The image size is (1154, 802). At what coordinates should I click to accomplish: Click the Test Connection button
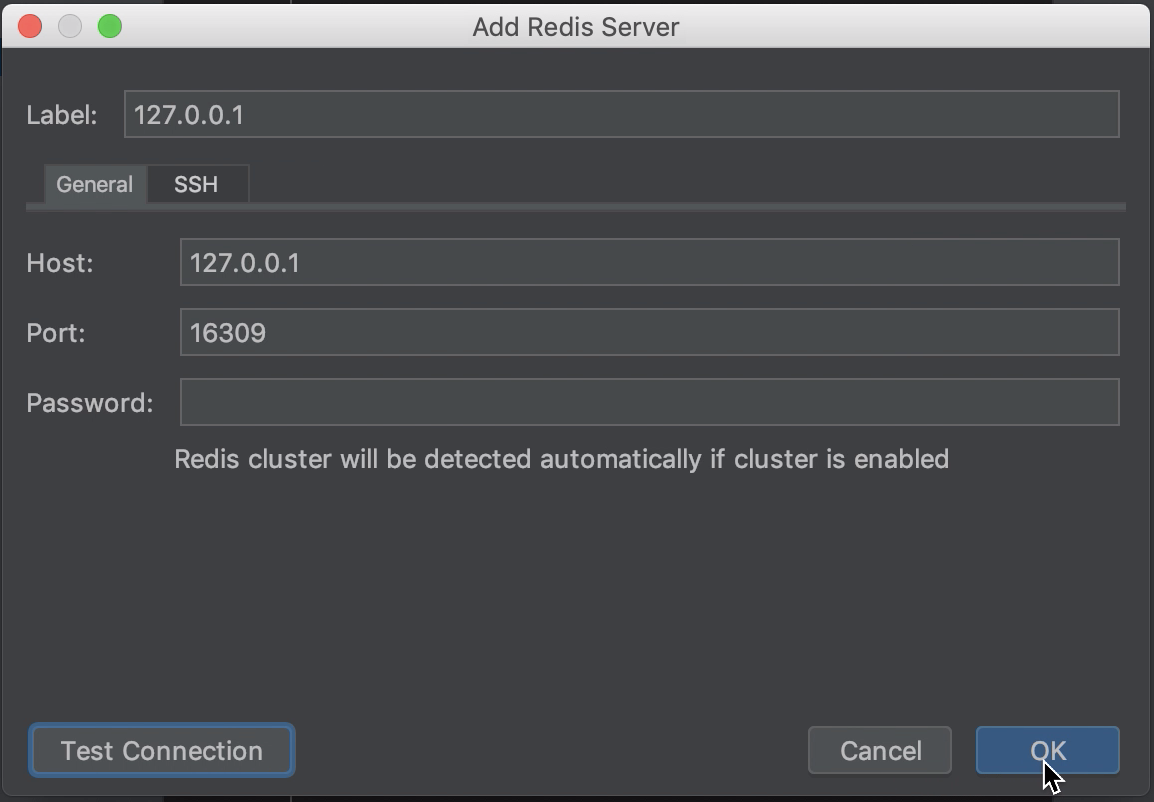pos(162,750)
